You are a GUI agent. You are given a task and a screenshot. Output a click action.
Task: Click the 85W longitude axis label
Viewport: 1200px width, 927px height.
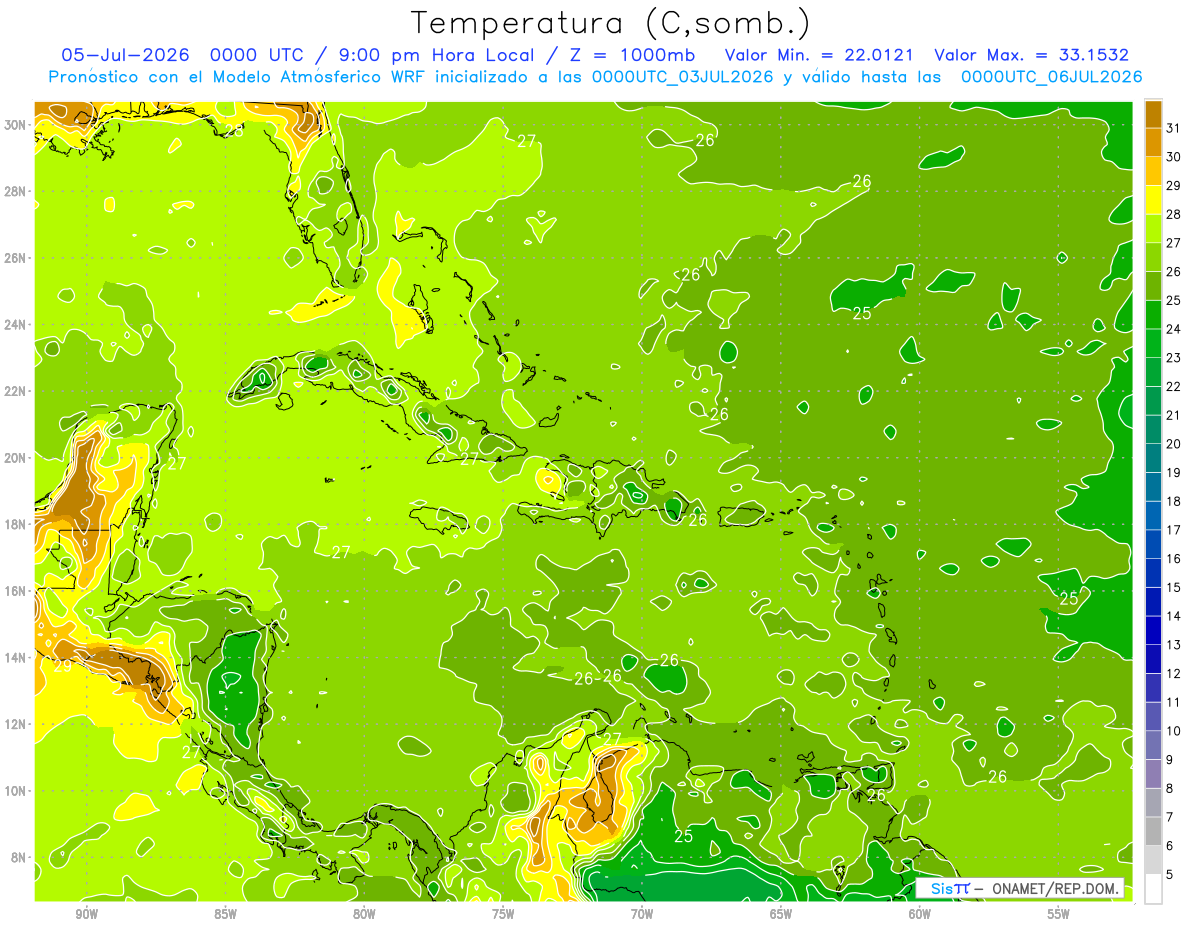(x=225, y=914)
